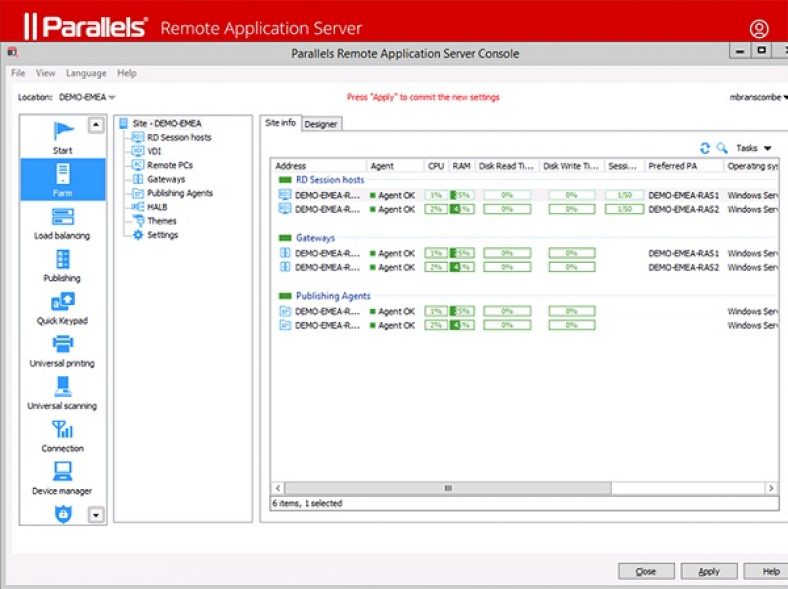The height and width of the screenshot is (589, 788).
Task: Open the Language menu
Action: pos(86,73)
